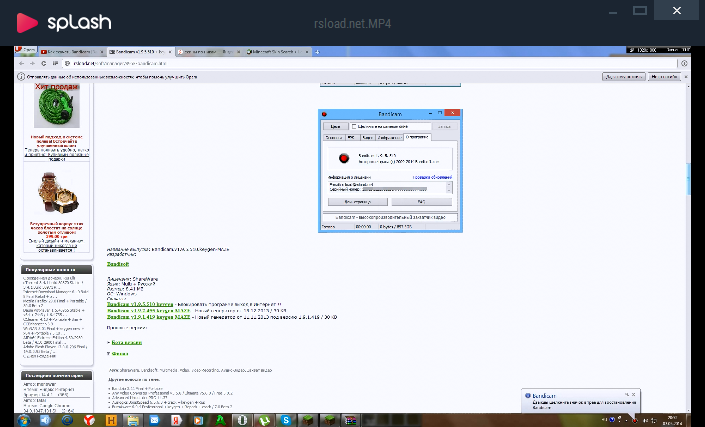Click the browser page vertical scrollbar
The image size is (705, 427).
[688, 179]
